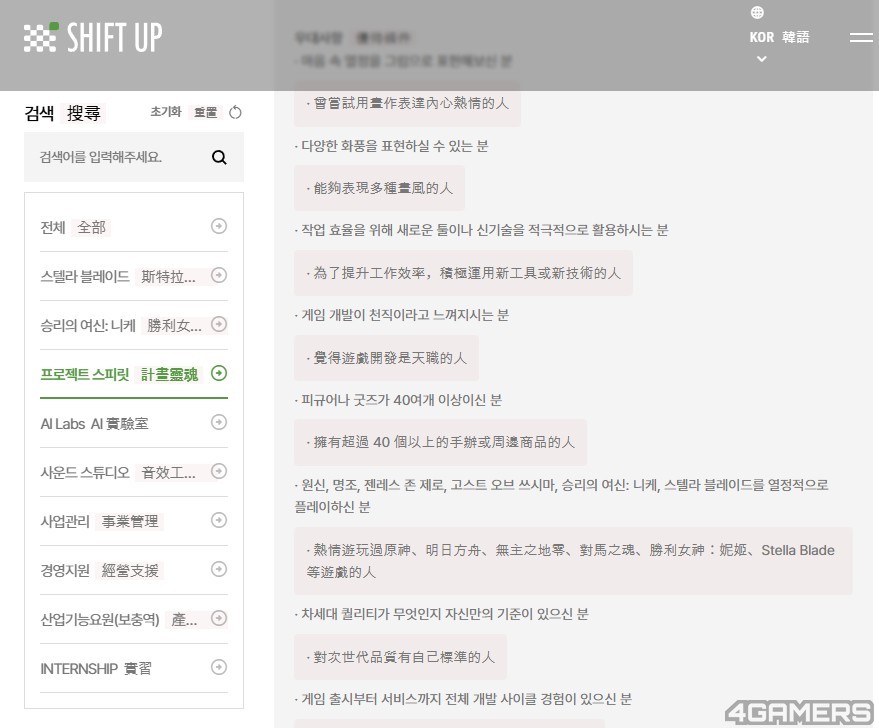Reset filters with the refresh icon
Viewport: 879px width, 728px height.
click(x=235, y=112)
